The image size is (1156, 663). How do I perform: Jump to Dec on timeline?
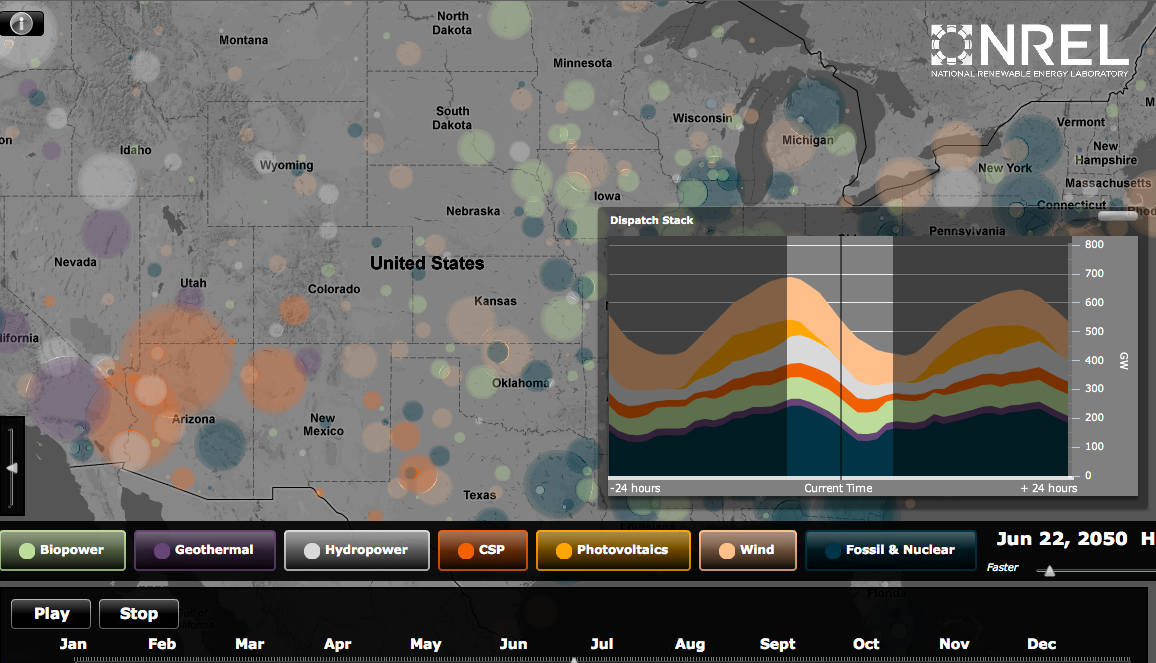1042,644
